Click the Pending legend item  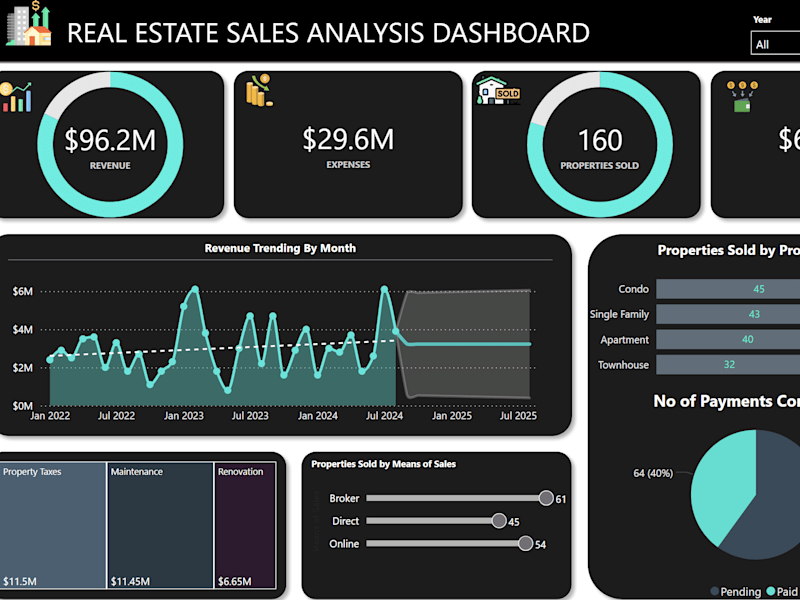point(735,592)
